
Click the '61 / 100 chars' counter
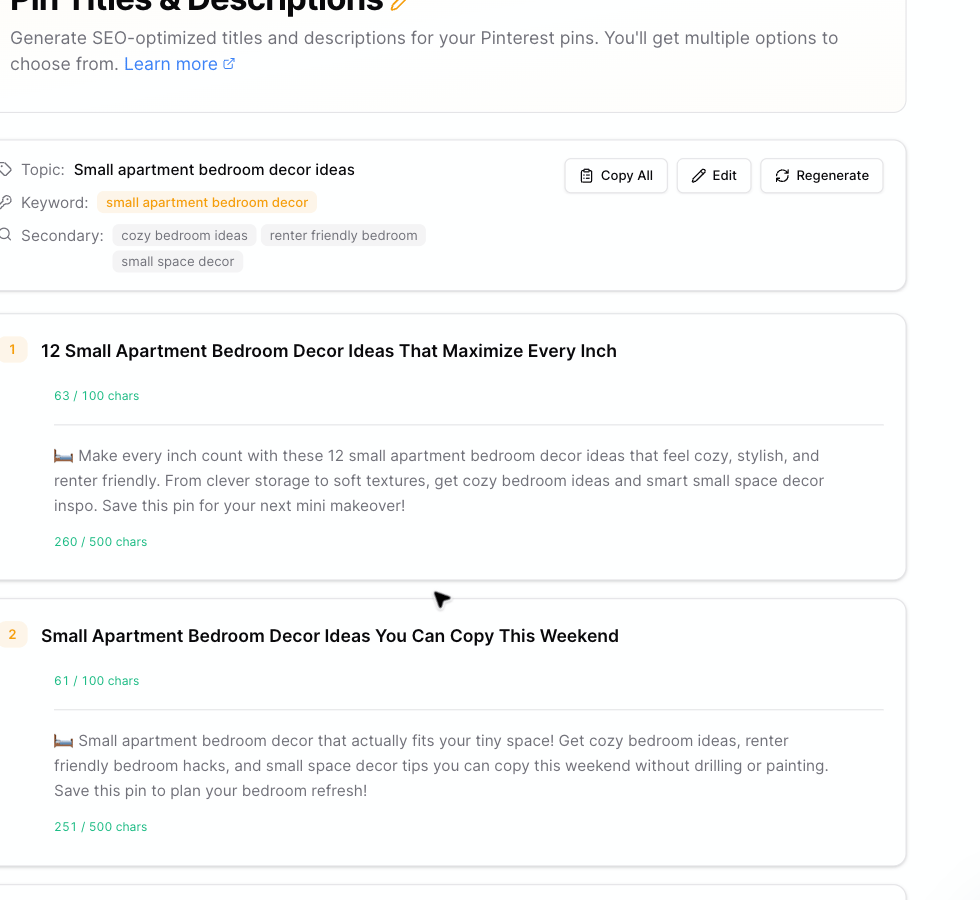pyautogui.click(x=96, y=681)
